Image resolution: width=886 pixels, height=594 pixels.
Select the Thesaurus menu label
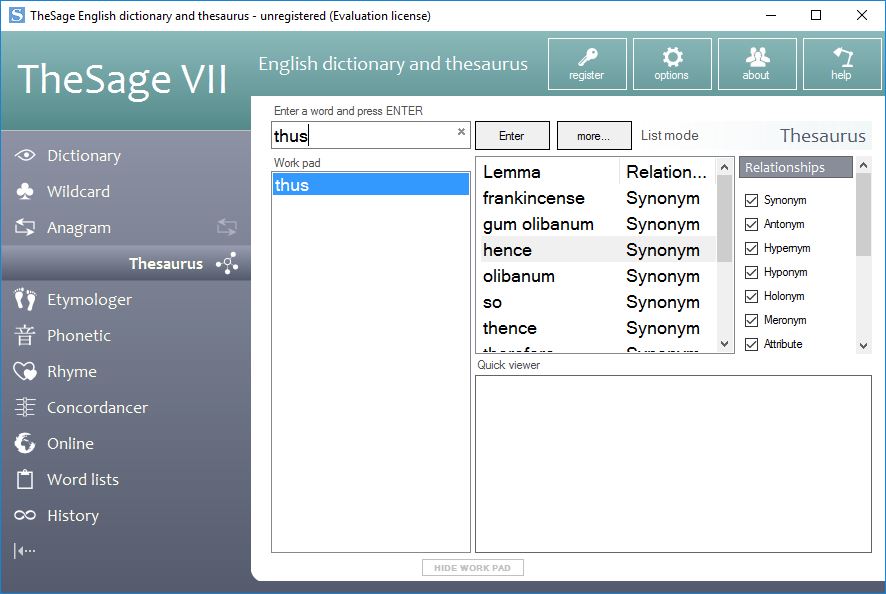click(166, 264)
